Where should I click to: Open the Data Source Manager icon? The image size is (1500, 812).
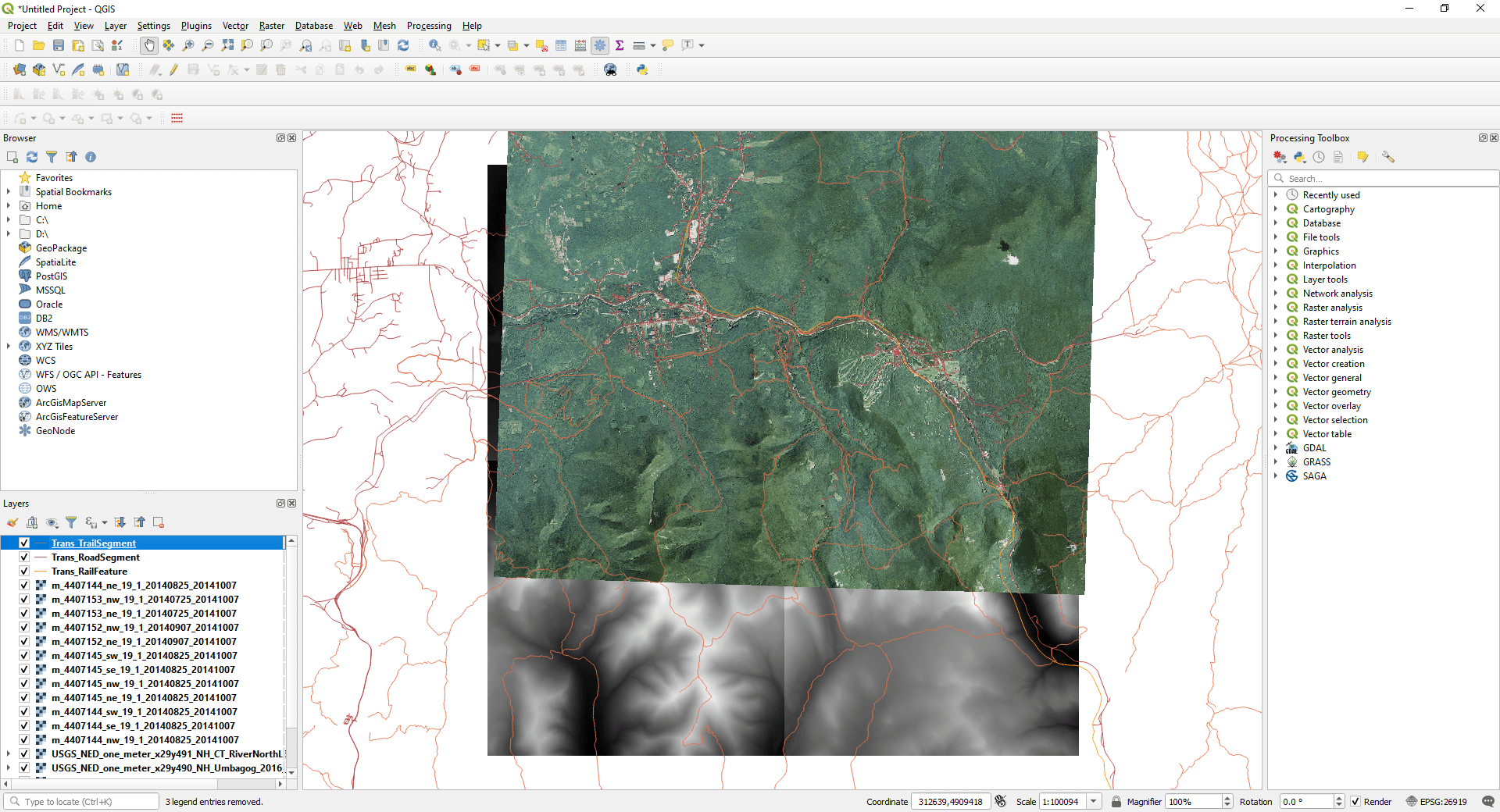[20, 69]
